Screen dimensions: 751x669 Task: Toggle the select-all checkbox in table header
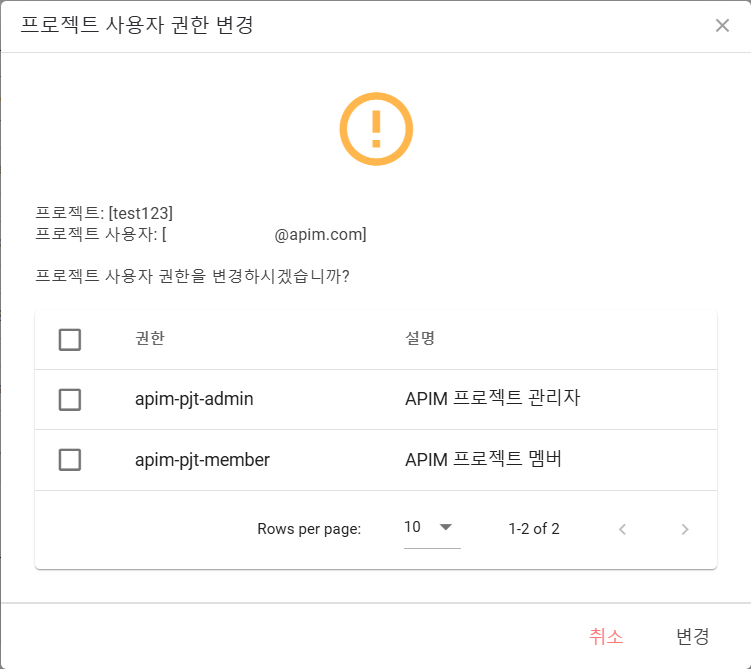coord(70,340)
